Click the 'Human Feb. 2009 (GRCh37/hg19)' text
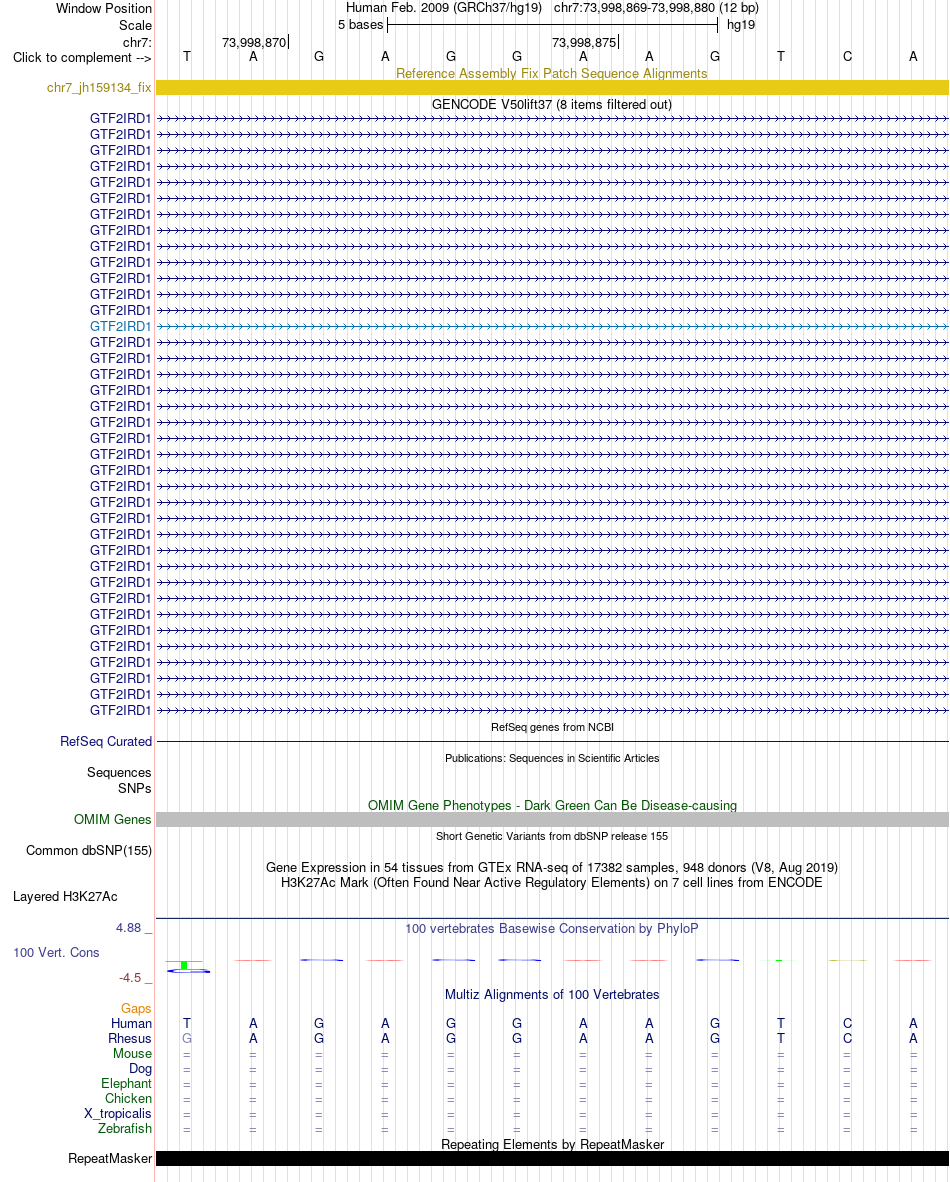 pyautogui.click(x=443, y=8)
